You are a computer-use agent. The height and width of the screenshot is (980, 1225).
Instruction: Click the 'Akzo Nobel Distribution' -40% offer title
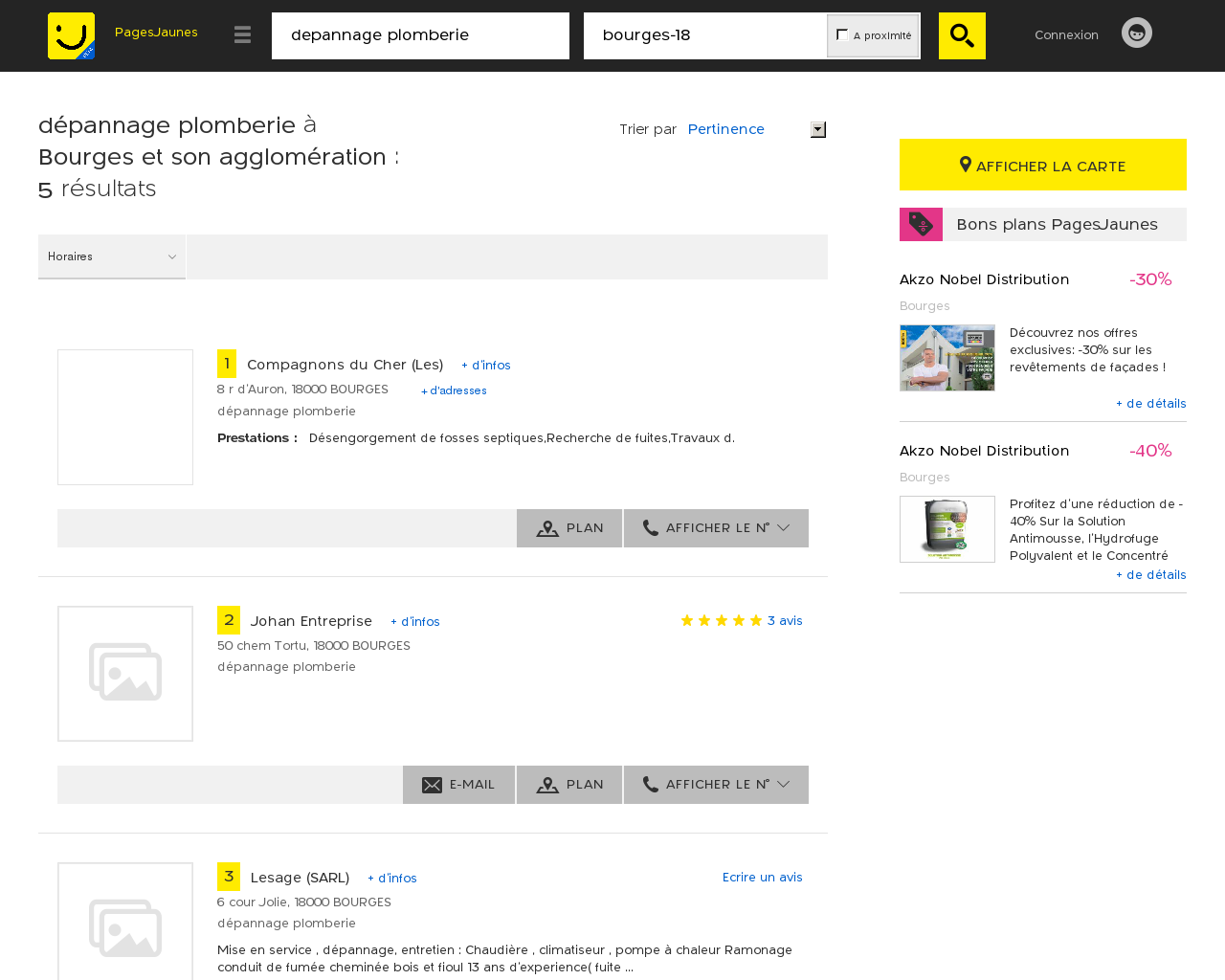pos(984,451)
